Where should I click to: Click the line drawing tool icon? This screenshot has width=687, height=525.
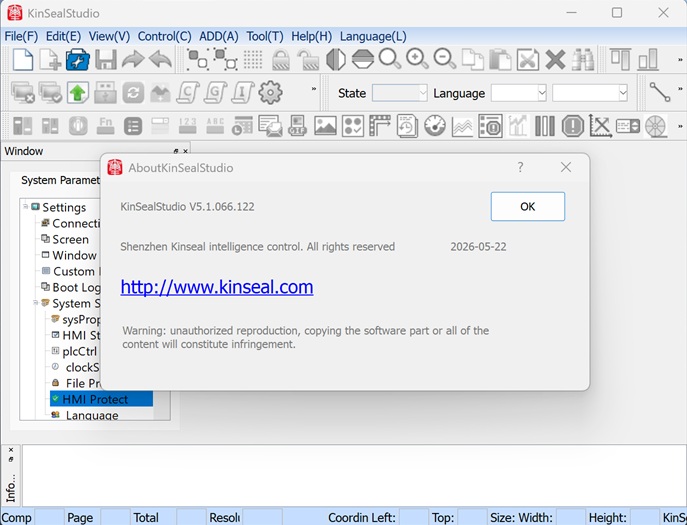(x=659, y=92)
